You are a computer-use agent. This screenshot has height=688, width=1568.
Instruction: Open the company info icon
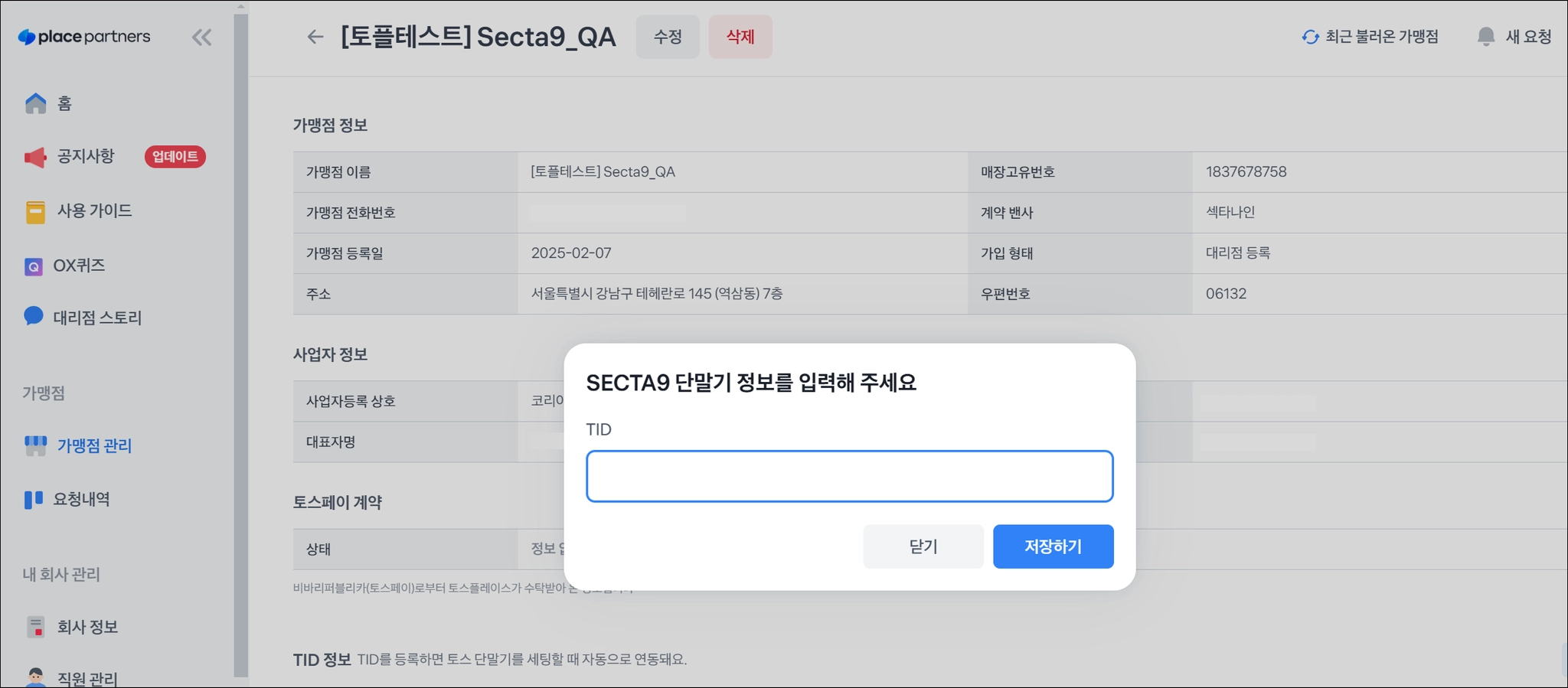(35, 627)
